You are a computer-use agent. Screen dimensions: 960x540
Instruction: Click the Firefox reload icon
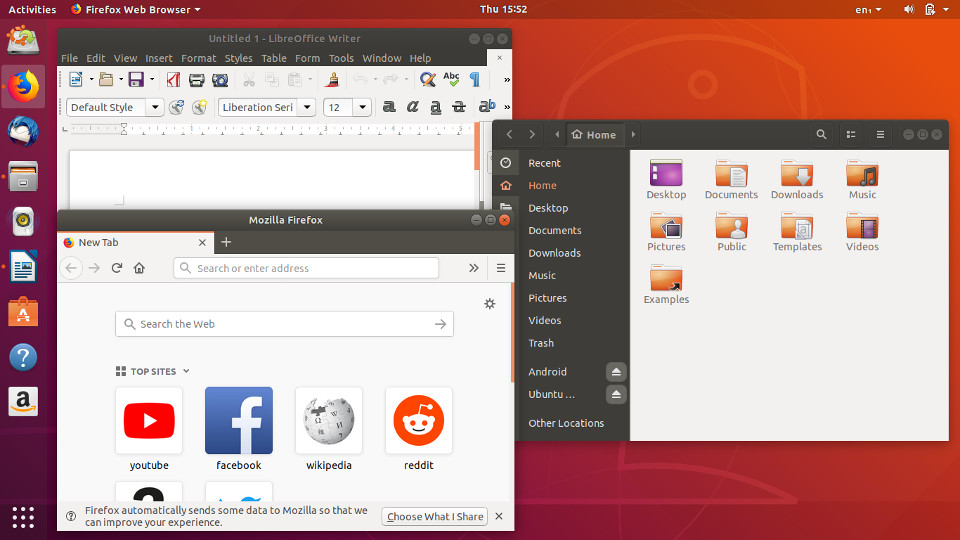coord(117,268)
